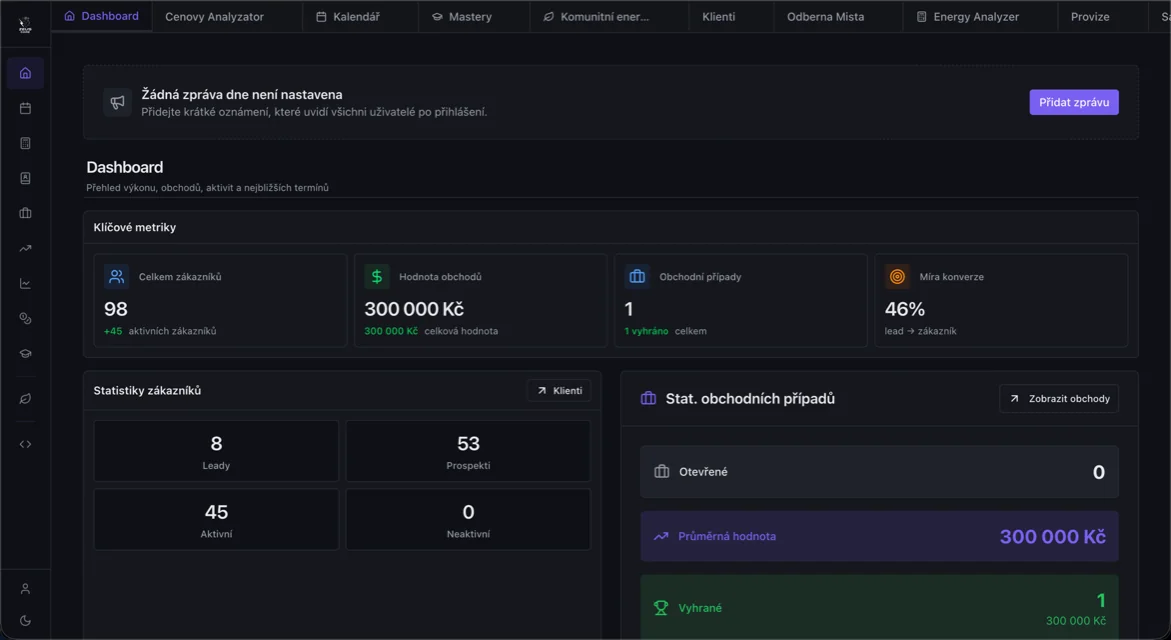Open the home icon in the sidebar
1171x640 pixels.
point(25,73)
